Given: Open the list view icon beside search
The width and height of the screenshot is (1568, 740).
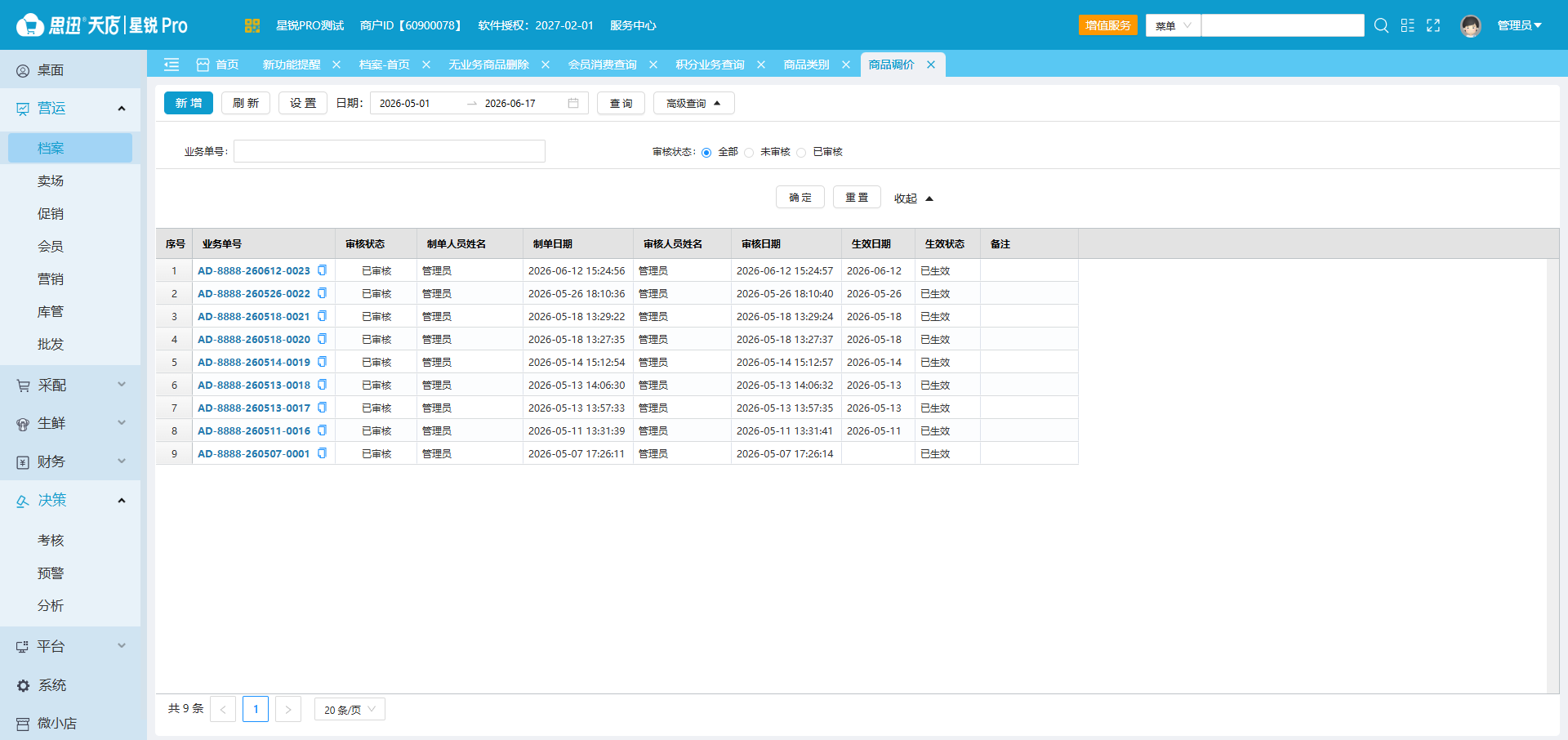Looking at the screenshot, I should tap(1407, 25).
